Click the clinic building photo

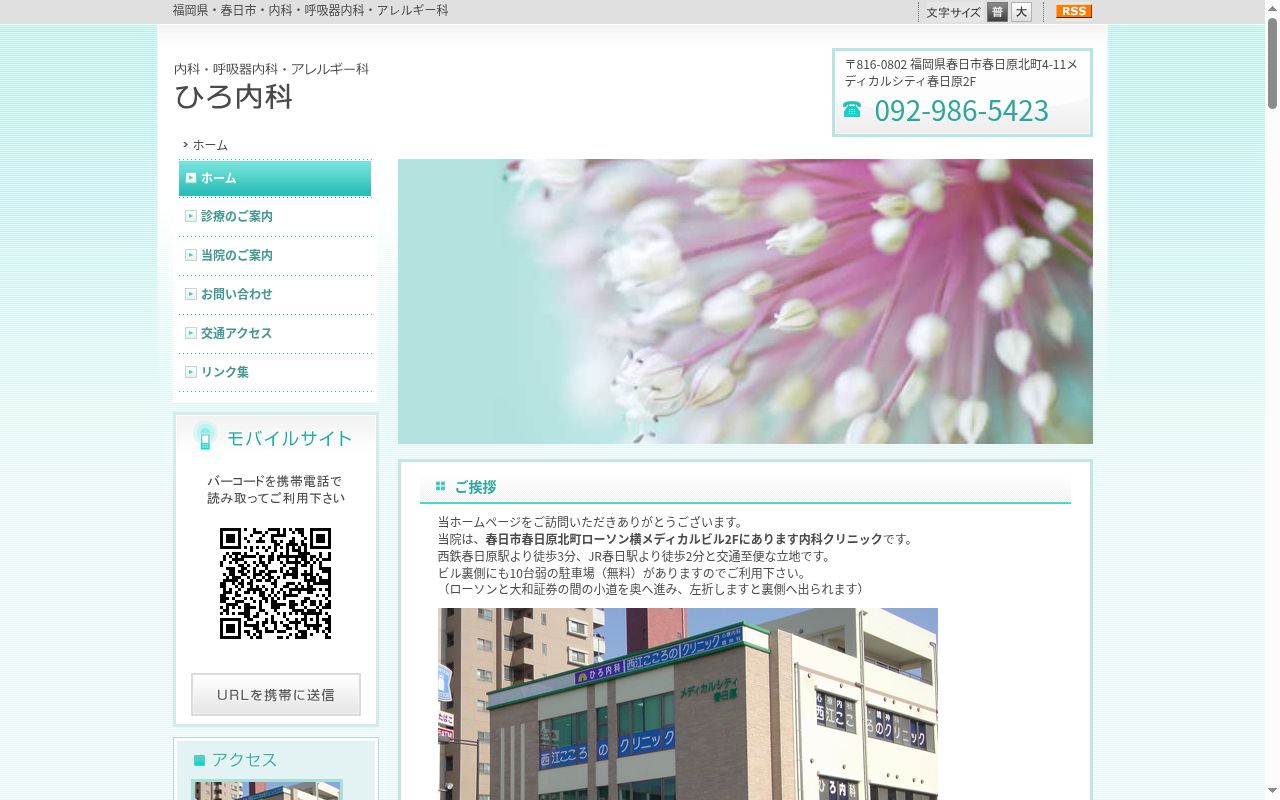click(x=688, y=704)
